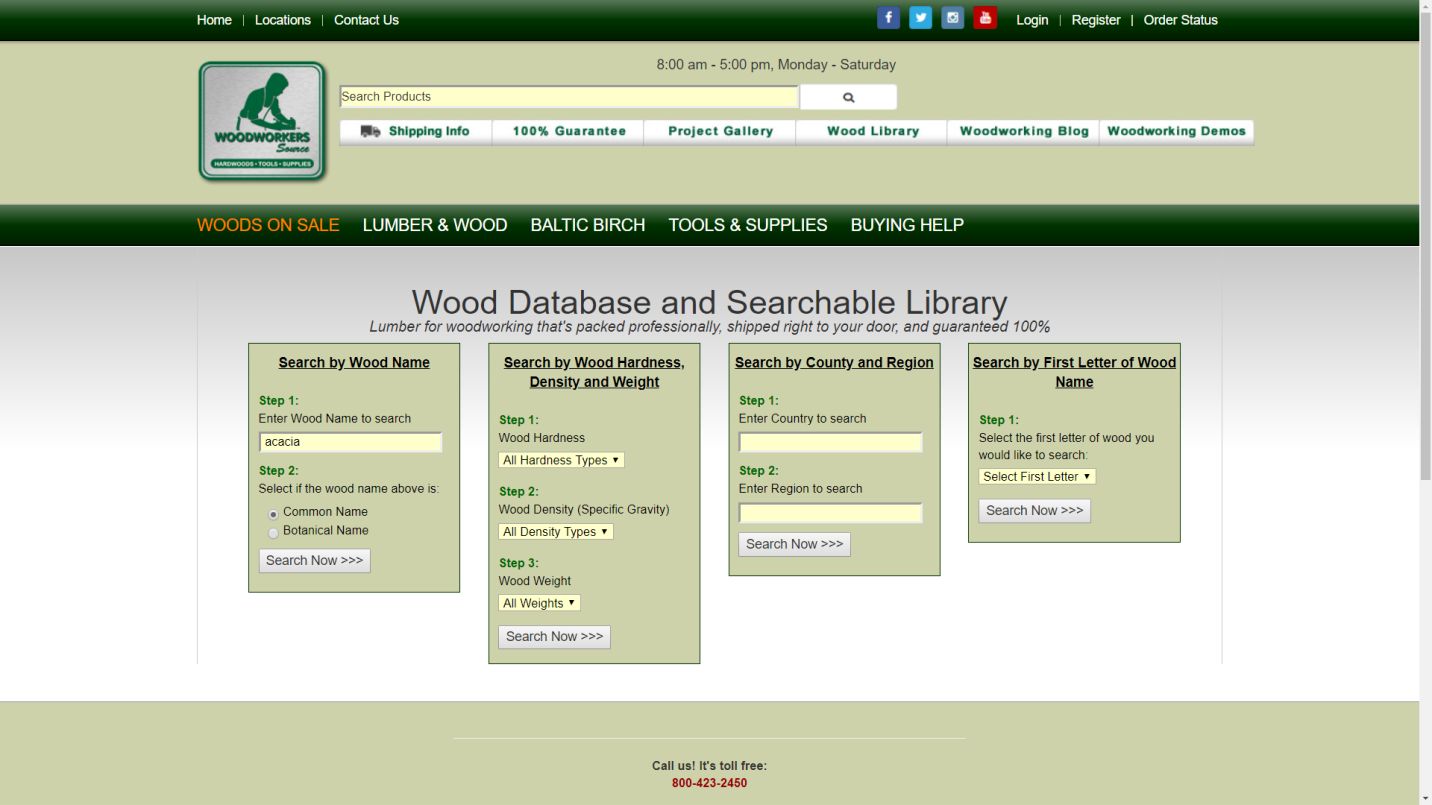
Task: Expand the All Weights dropdown
Action: (x=539, y=602)
